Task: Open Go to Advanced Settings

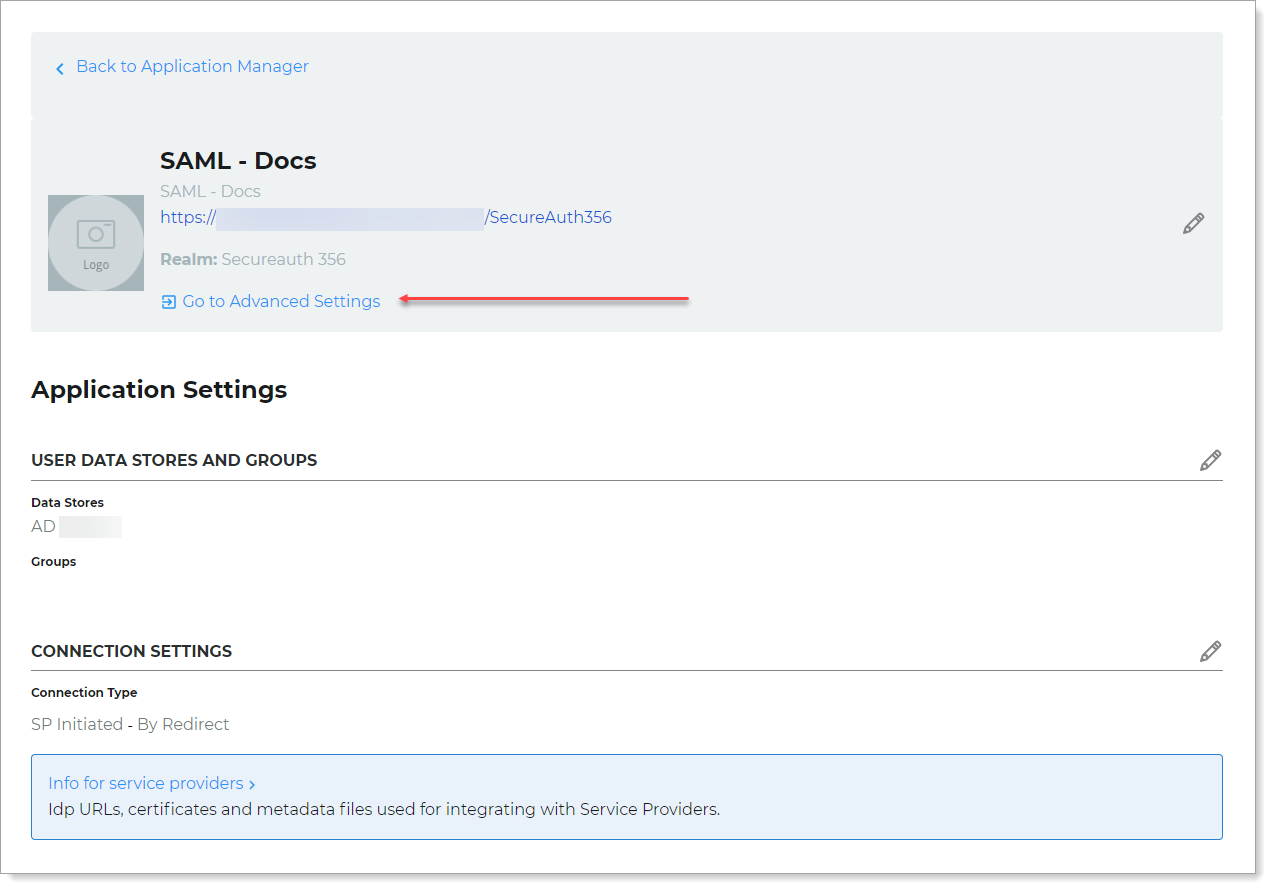Action: [x=281, y=301]
